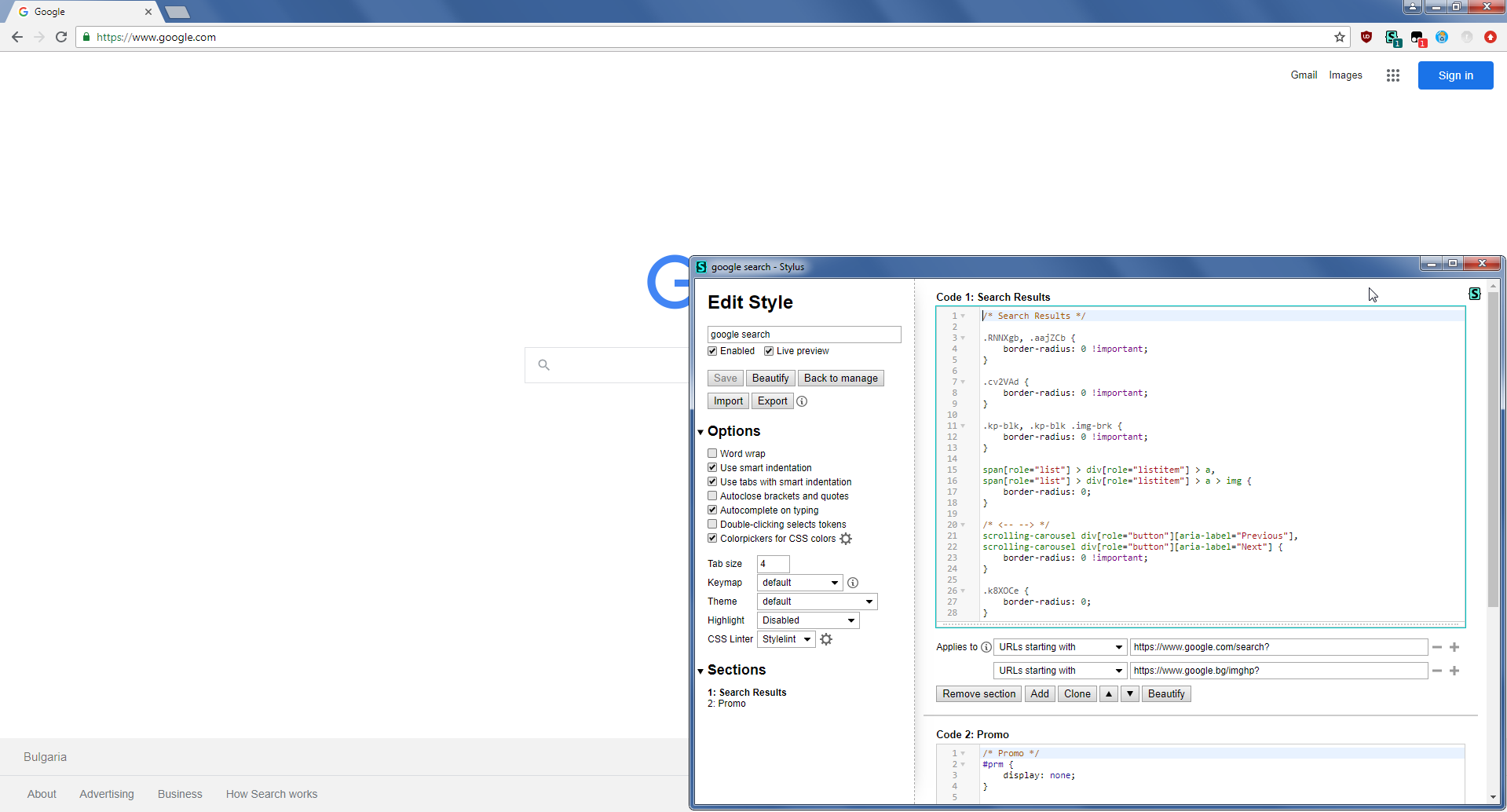The height and width of the screenshot is (812, 1507).
Task: Remove the google.com/search URL with minus icon
Action: [1436, 647]
